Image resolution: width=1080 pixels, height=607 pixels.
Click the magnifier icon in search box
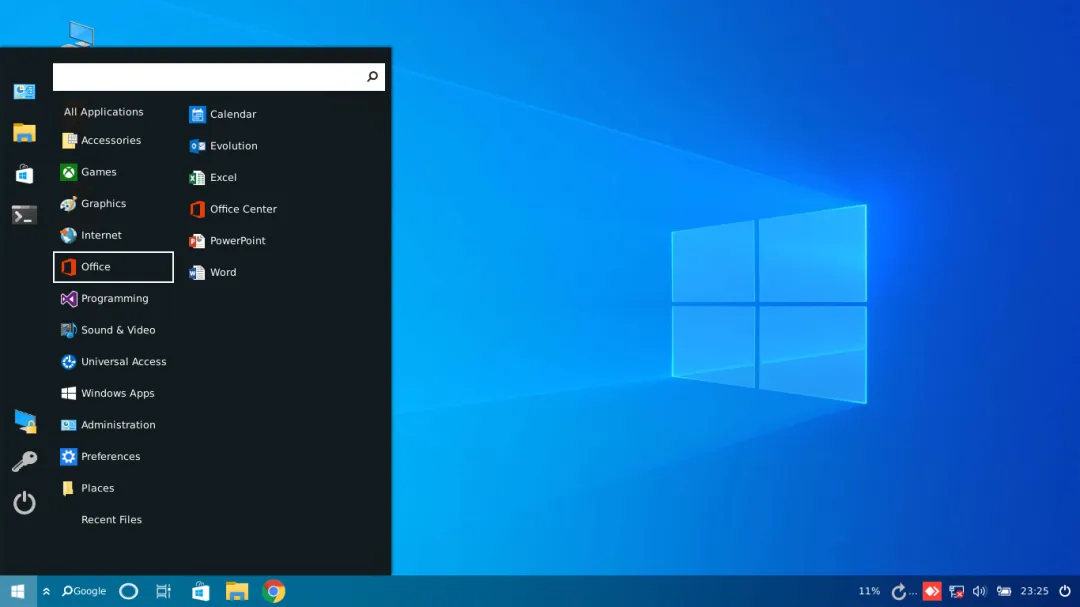(373, 77)
